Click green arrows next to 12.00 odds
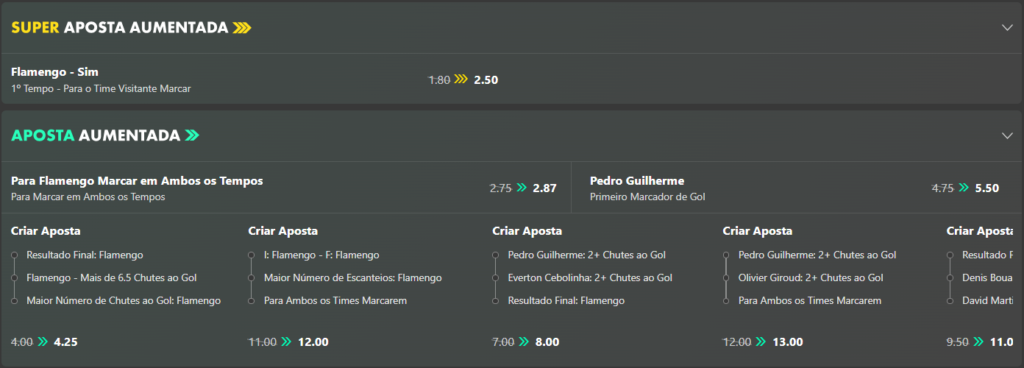 click(x=286, y=341)
